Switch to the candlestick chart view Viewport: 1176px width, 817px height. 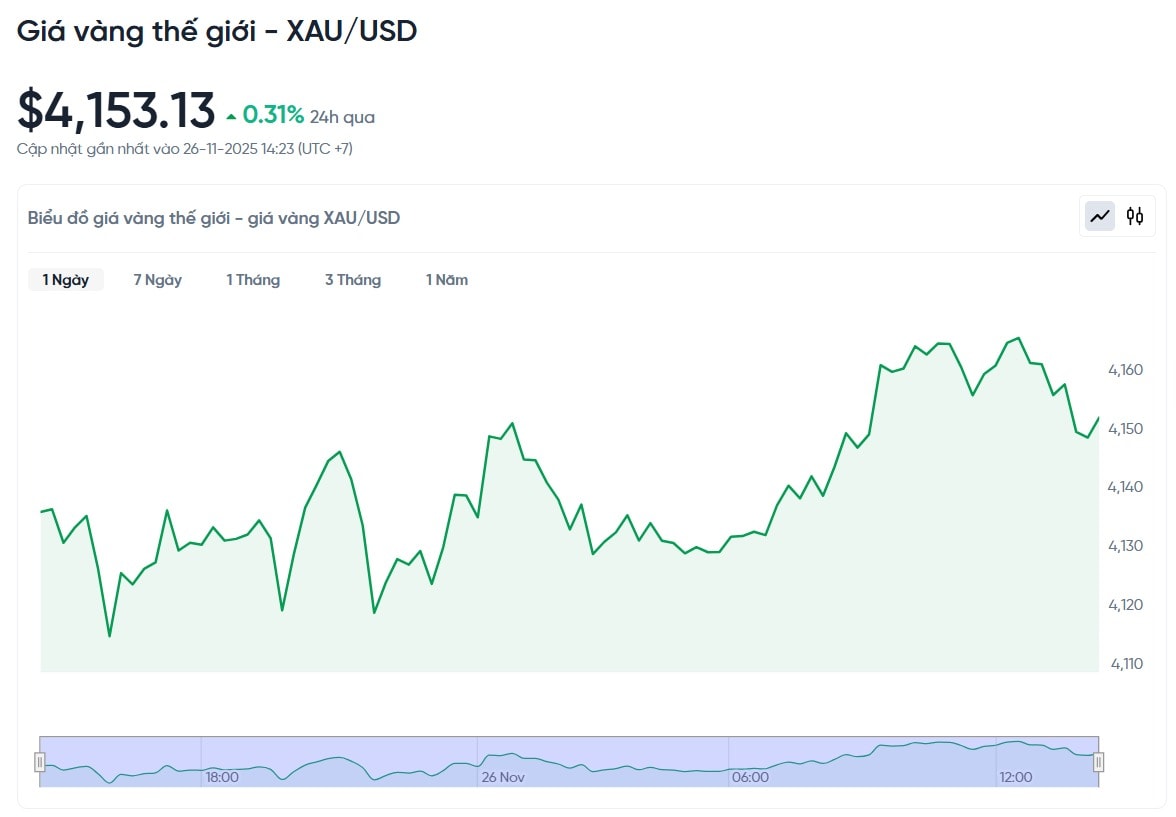pos(1135,216)
